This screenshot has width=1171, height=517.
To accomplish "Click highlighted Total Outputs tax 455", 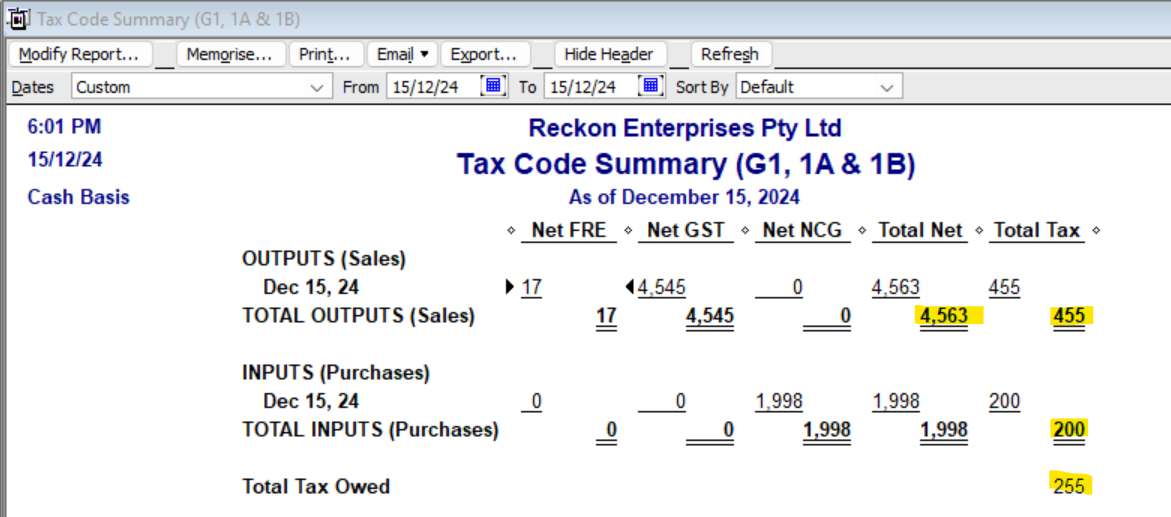I will [x=1069, y=316].
